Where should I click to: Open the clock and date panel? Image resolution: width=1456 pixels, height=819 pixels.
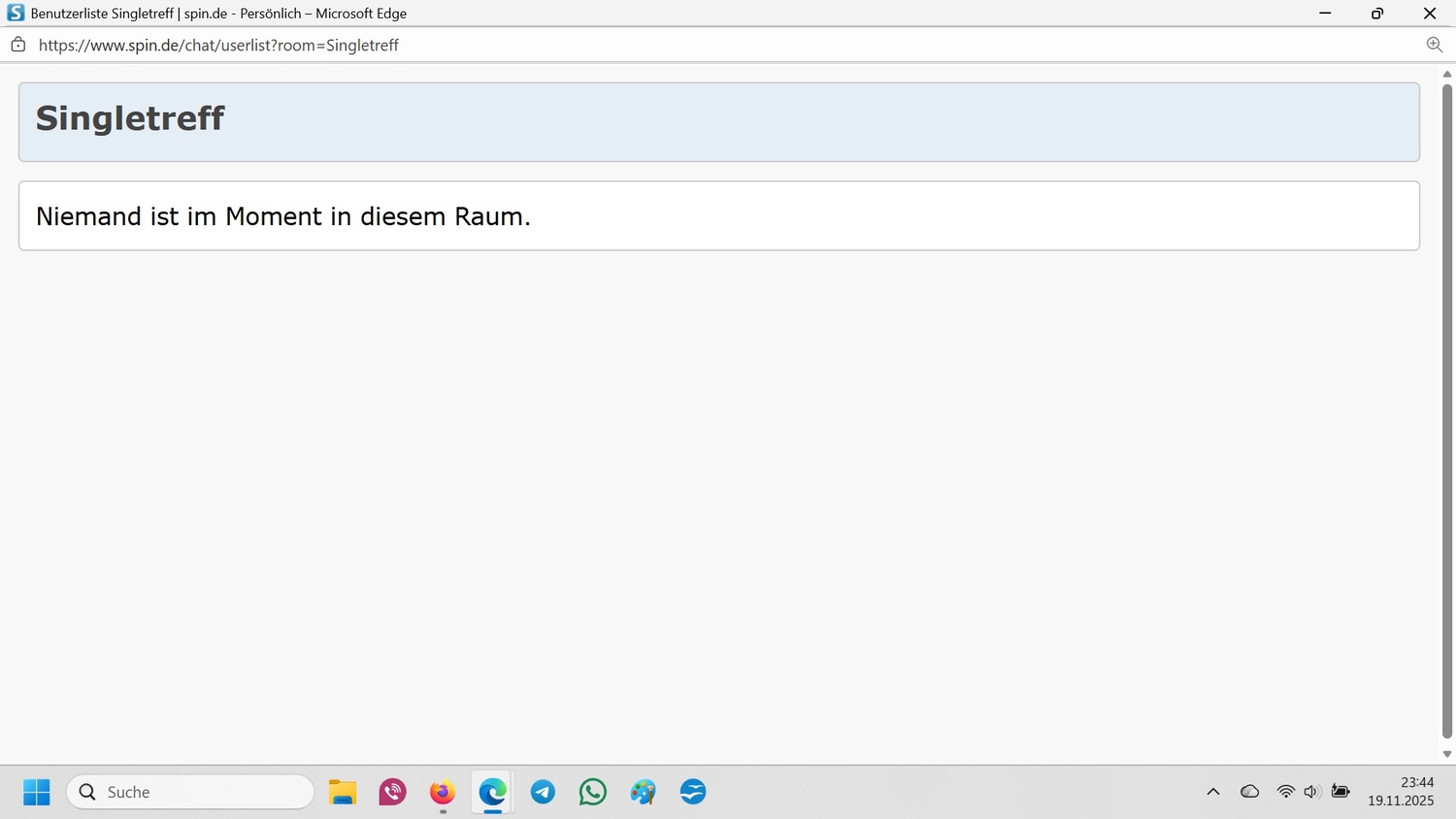pos(1401,792)
